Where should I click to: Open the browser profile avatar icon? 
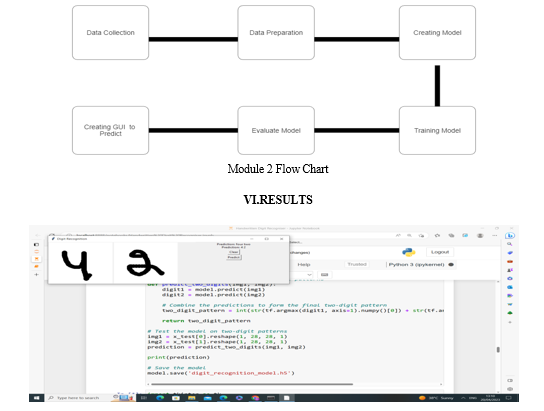(x=480, y=236)
